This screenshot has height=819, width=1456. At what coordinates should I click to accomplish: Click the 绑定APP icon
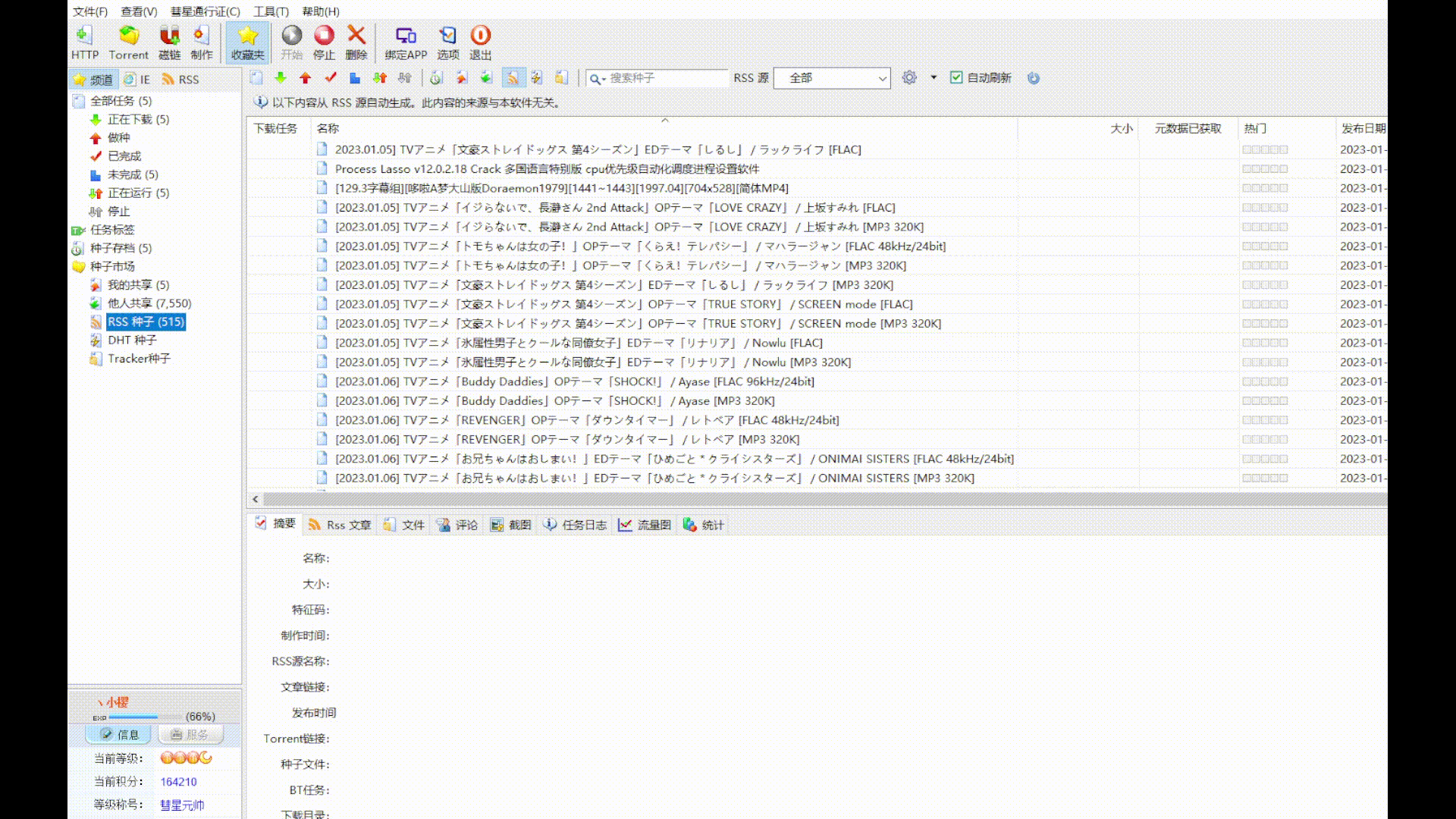click(406, 42)
